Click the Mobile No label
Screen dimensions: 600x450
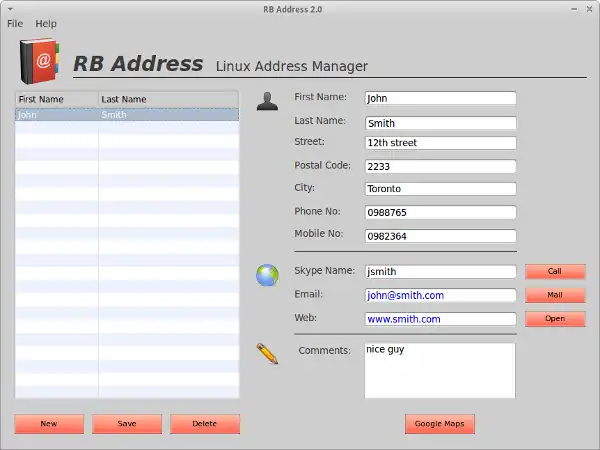[x=318, y=233]
